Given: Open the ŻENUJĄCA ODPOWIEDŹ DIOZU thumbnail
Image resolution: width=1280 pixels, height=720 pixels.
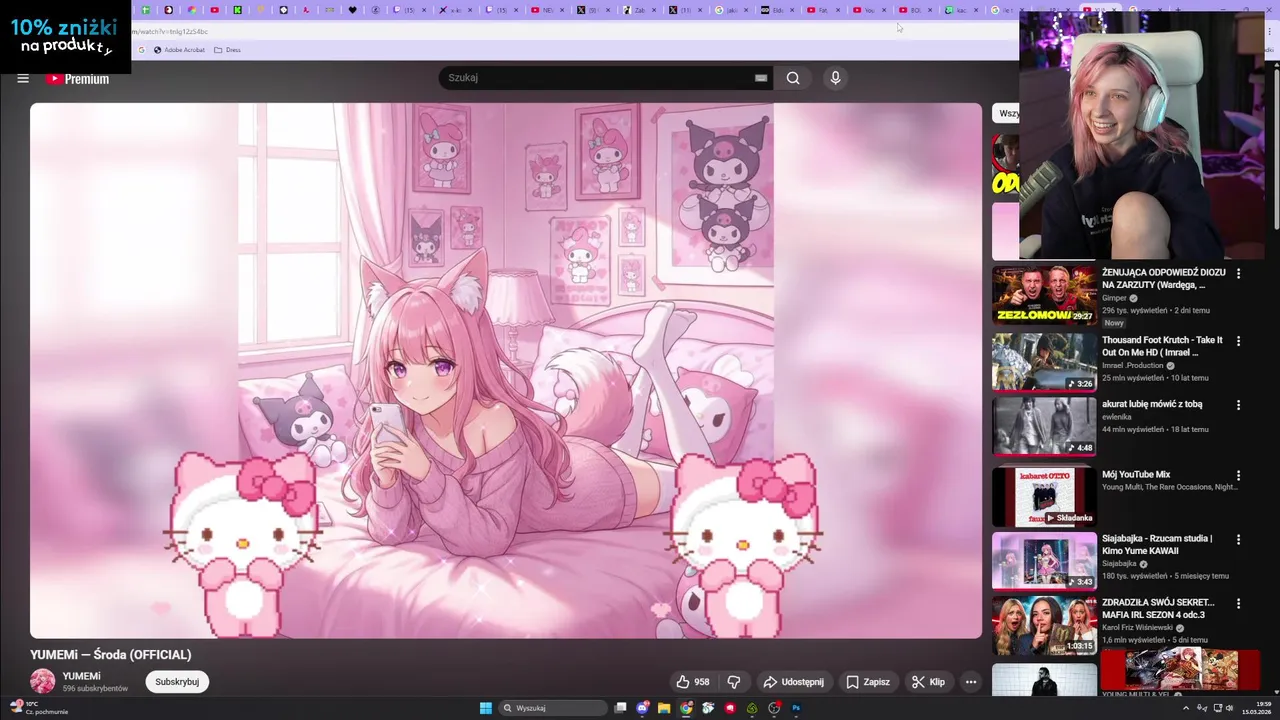Looking at the screenshot, I should pos(1044,295).
